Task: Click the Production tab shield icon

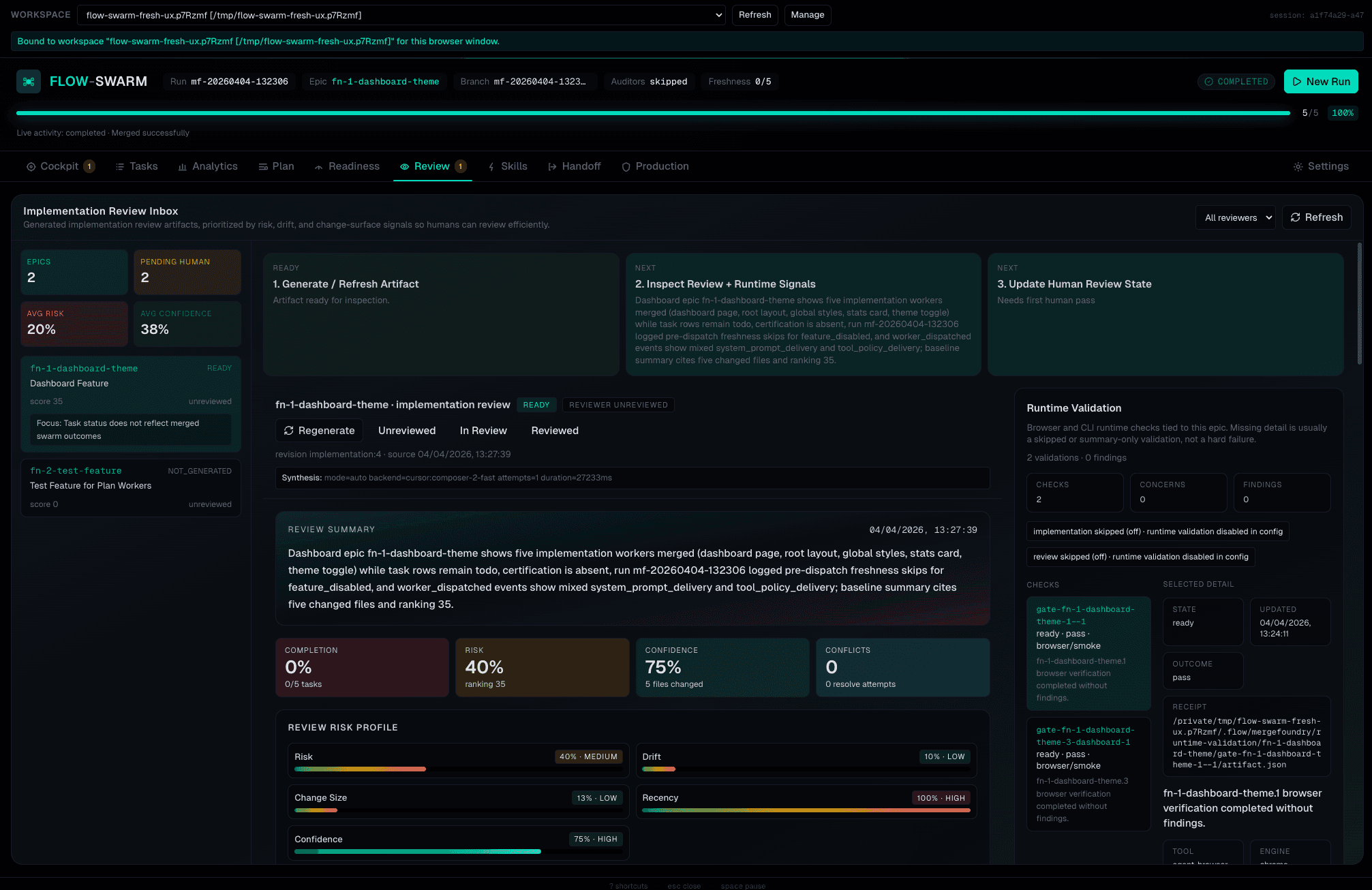Action: (x=626, y=167)
